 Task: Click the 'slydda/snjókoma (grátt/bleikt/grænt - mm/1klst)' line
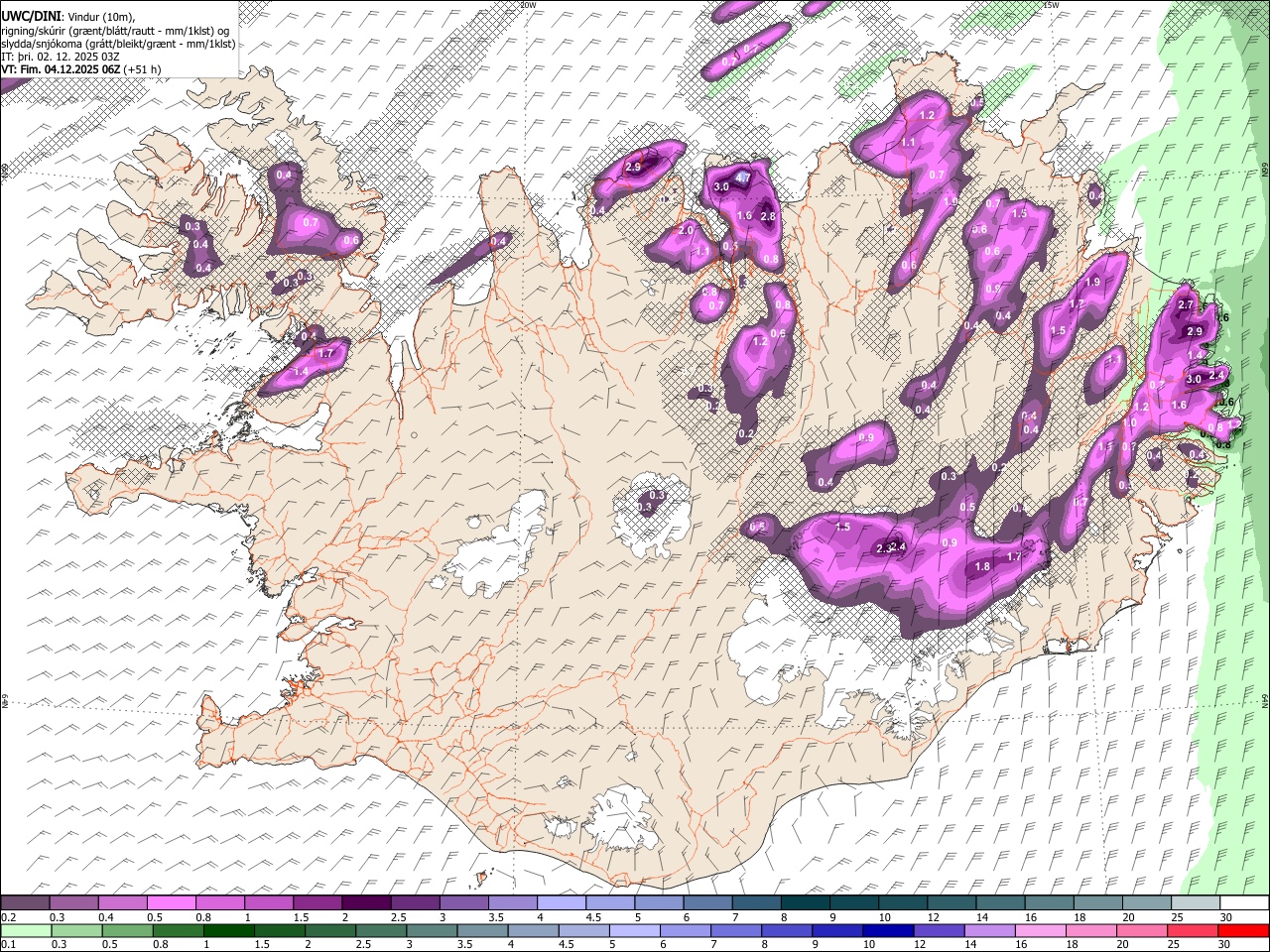tap(118, 44)
